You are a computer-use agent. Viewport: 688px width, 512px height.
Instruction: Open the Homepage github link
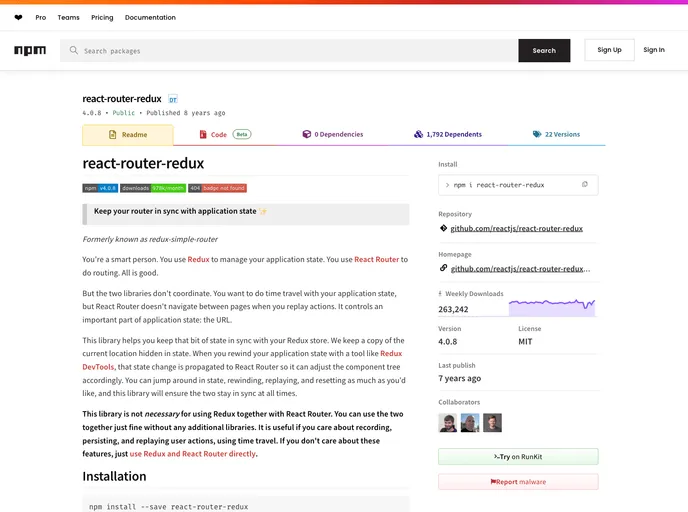coord(520,269)
